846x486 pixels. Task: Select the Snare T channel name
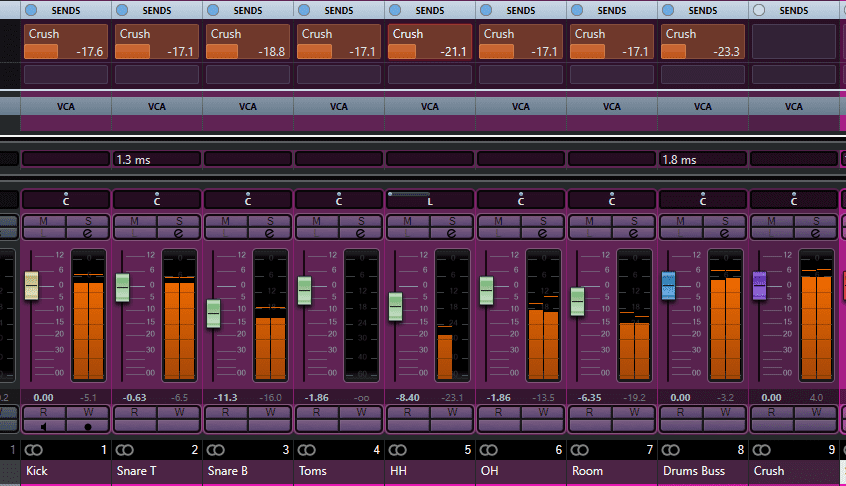point(136,471)
